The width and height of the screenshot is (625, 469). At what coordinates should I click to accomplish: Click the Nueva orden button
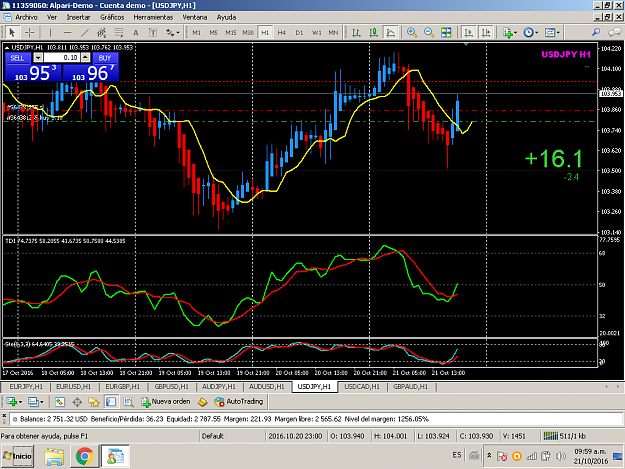[x=165, y=402]
